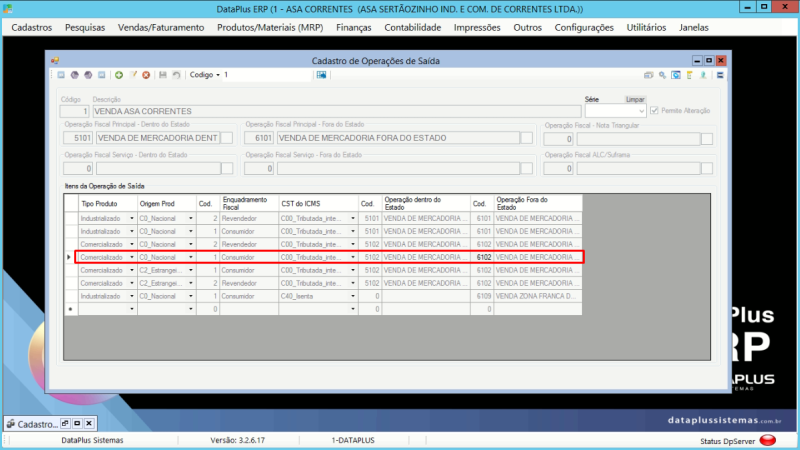Screen dimensions: 800x450
Task: Open the Série combo box
Action: (x=615, y=111)
